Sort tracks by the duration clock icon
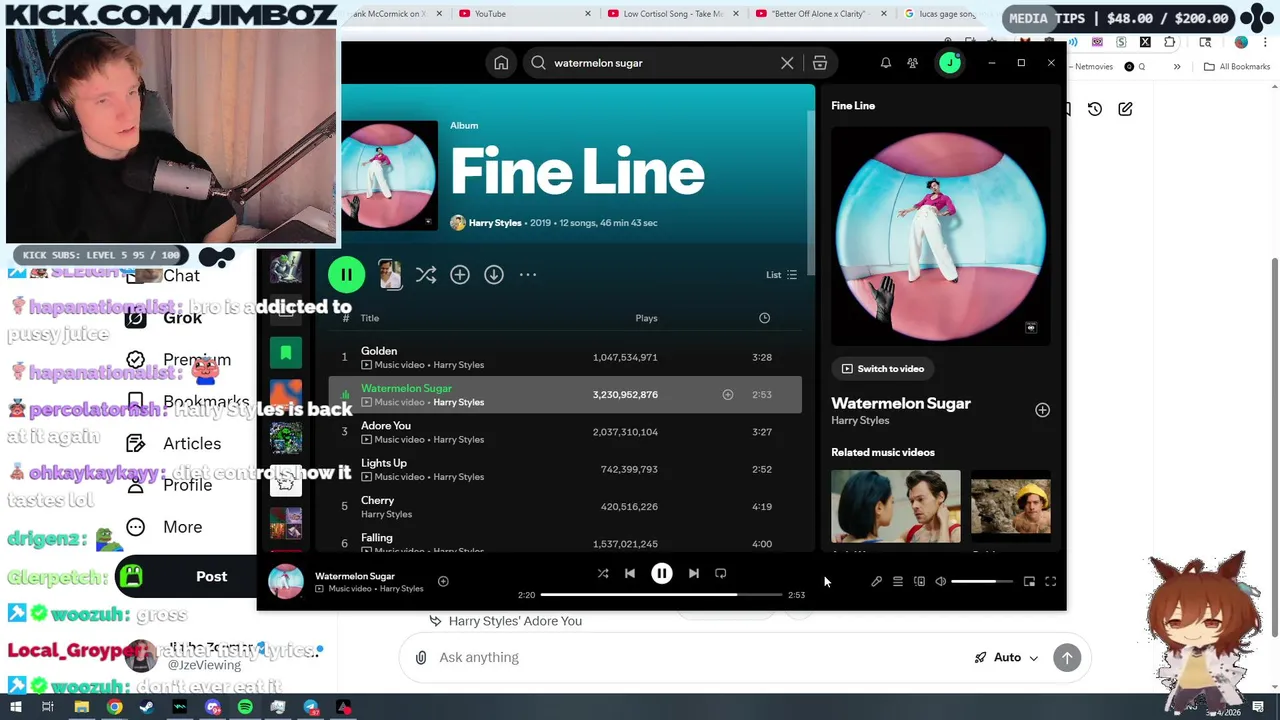This screenshot has height=720, width=1280. click(x=764, y=318)
